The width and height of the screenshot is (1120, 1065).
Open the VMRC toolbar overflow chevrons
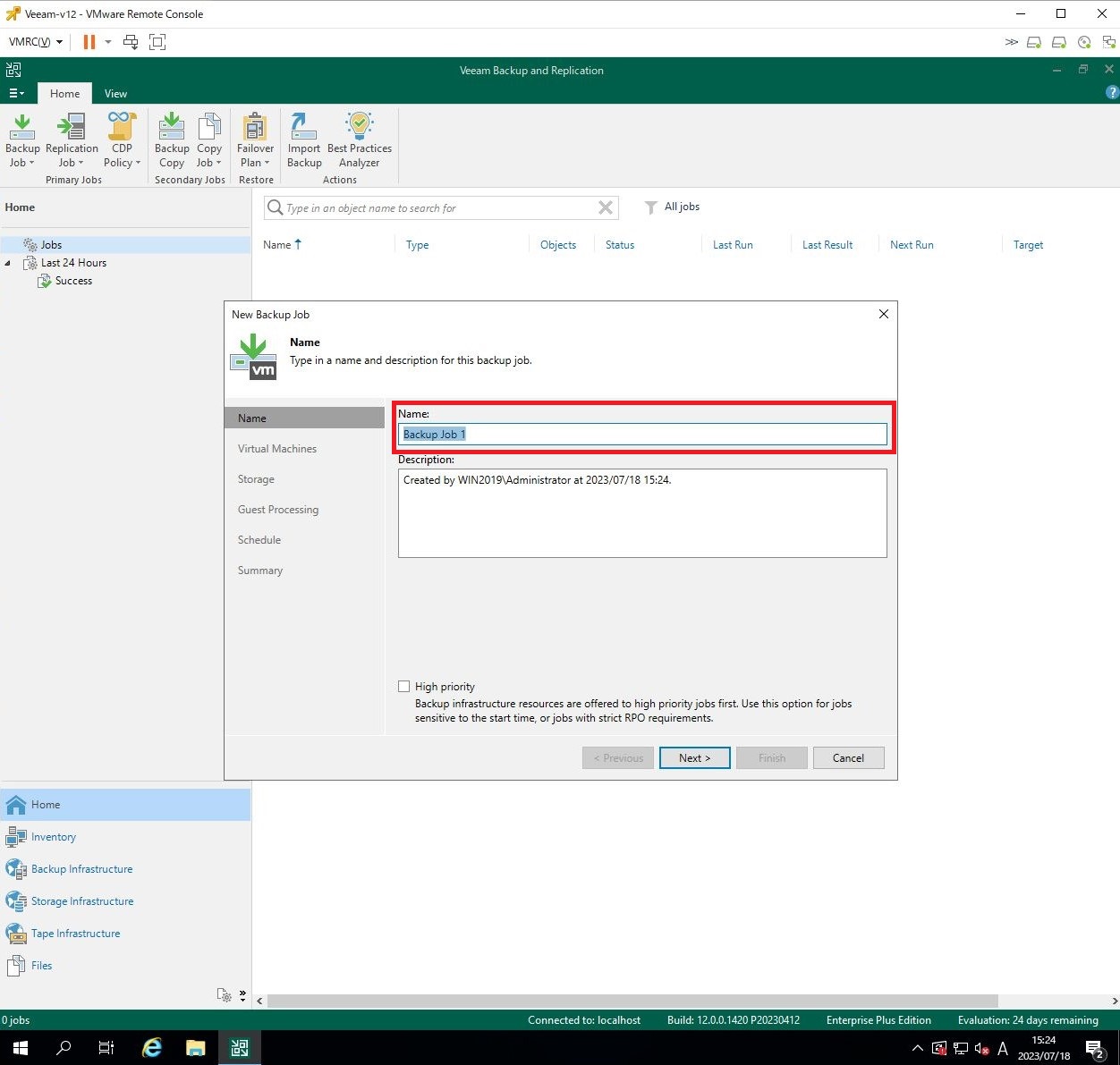[x=1011, y=42]
